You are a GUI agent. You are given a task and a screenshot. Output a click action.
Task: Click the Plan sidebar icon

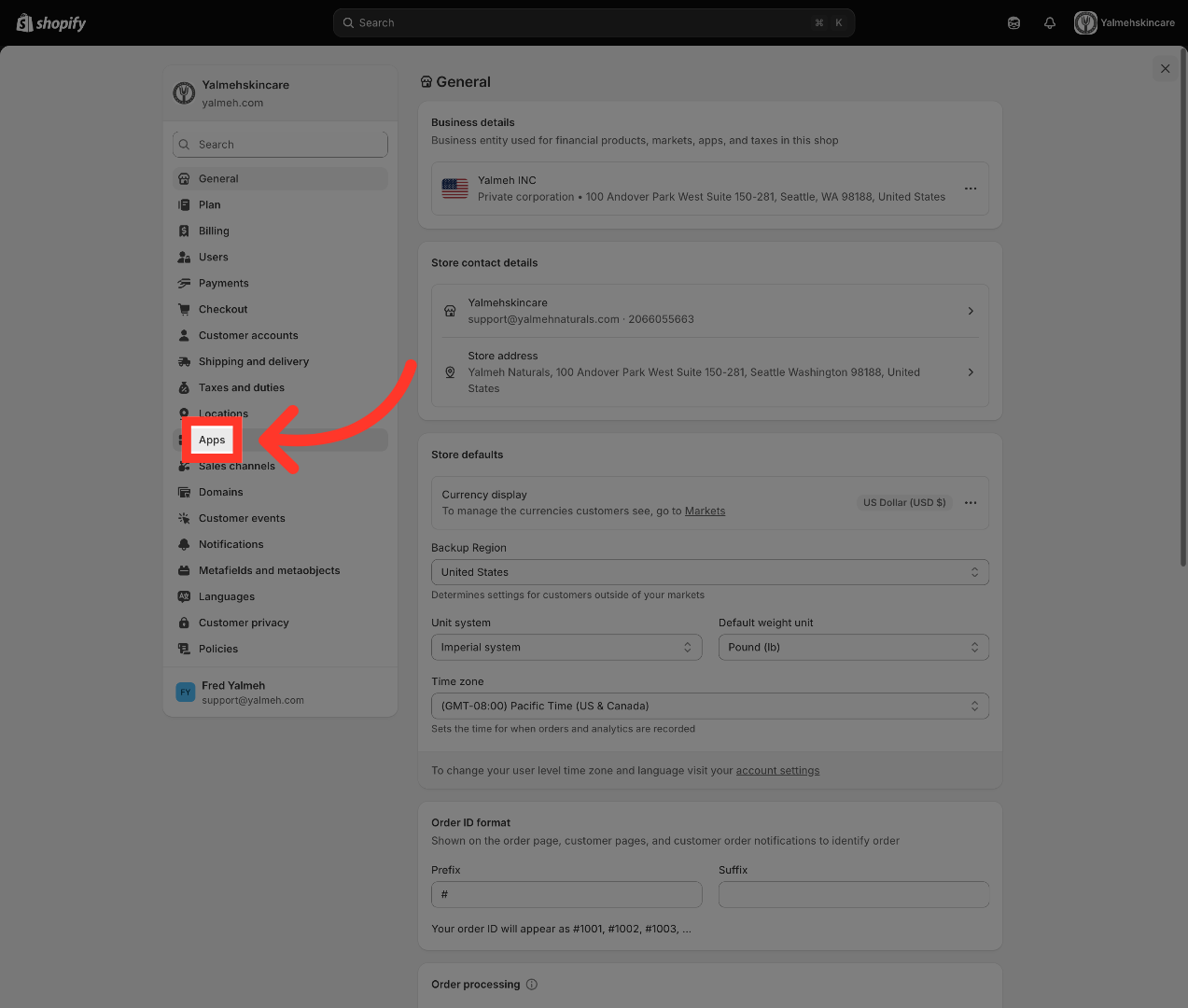point(184,204)
